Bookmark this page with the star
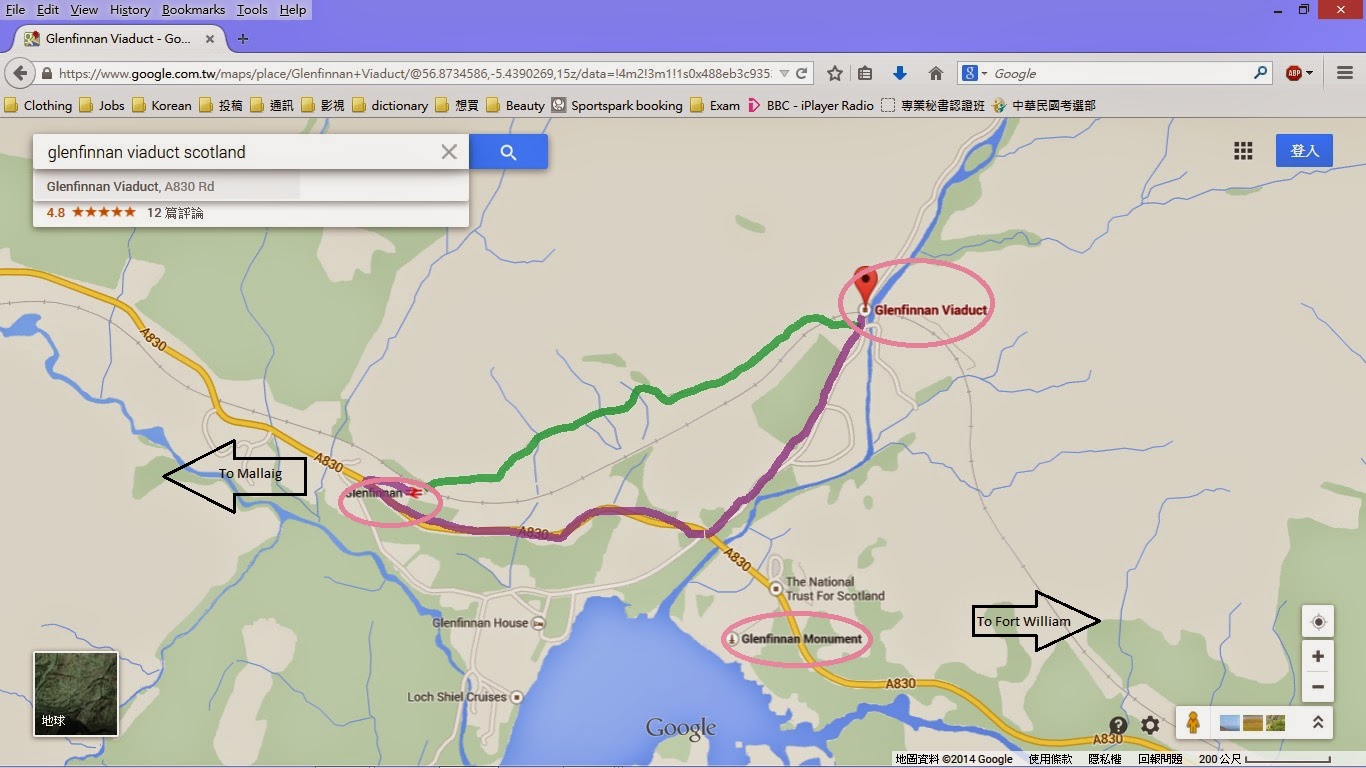 tap(835, 74)
